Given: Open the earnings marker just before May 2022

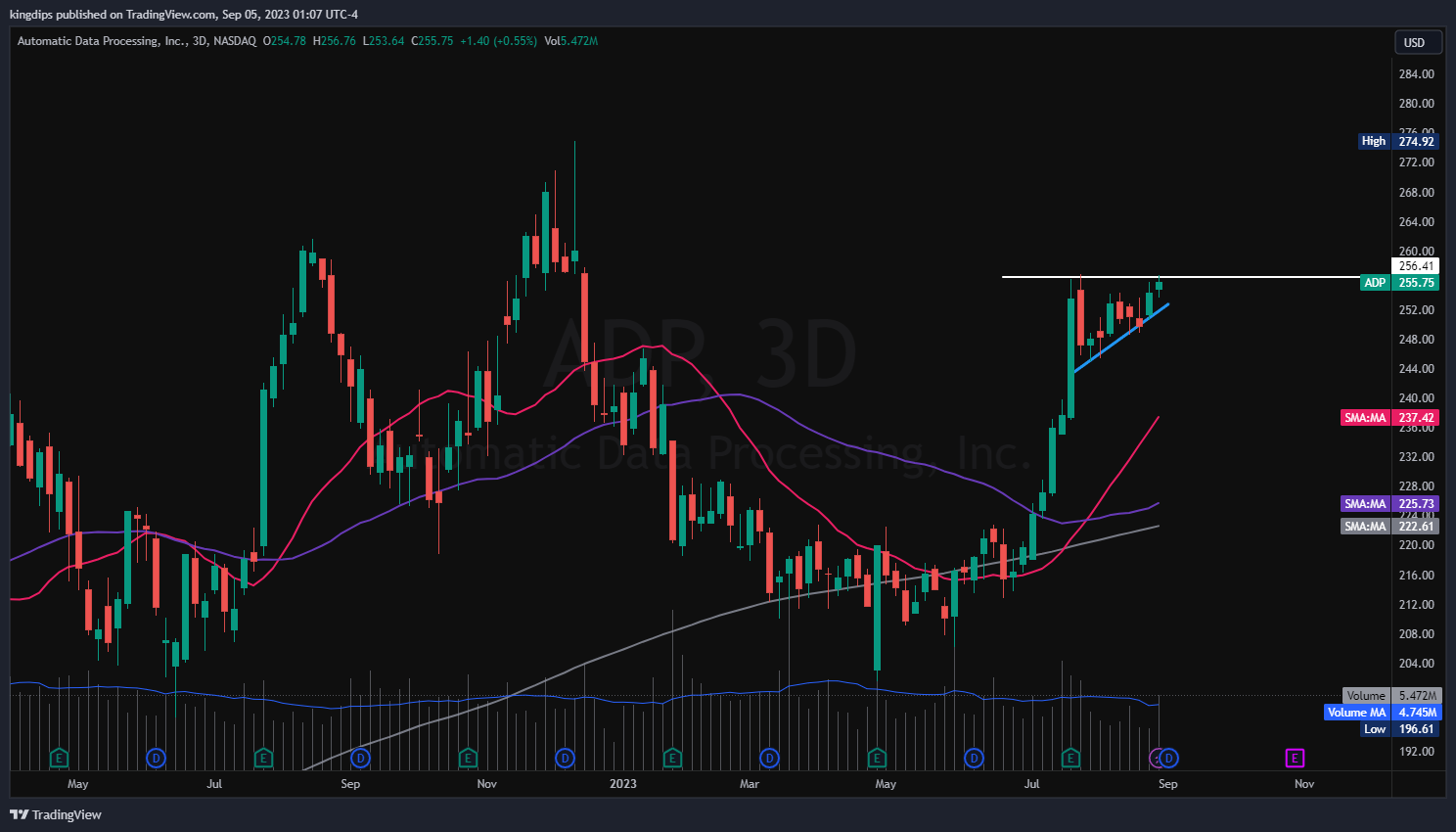Looking at the screenshot, I should tap(59, 758).
